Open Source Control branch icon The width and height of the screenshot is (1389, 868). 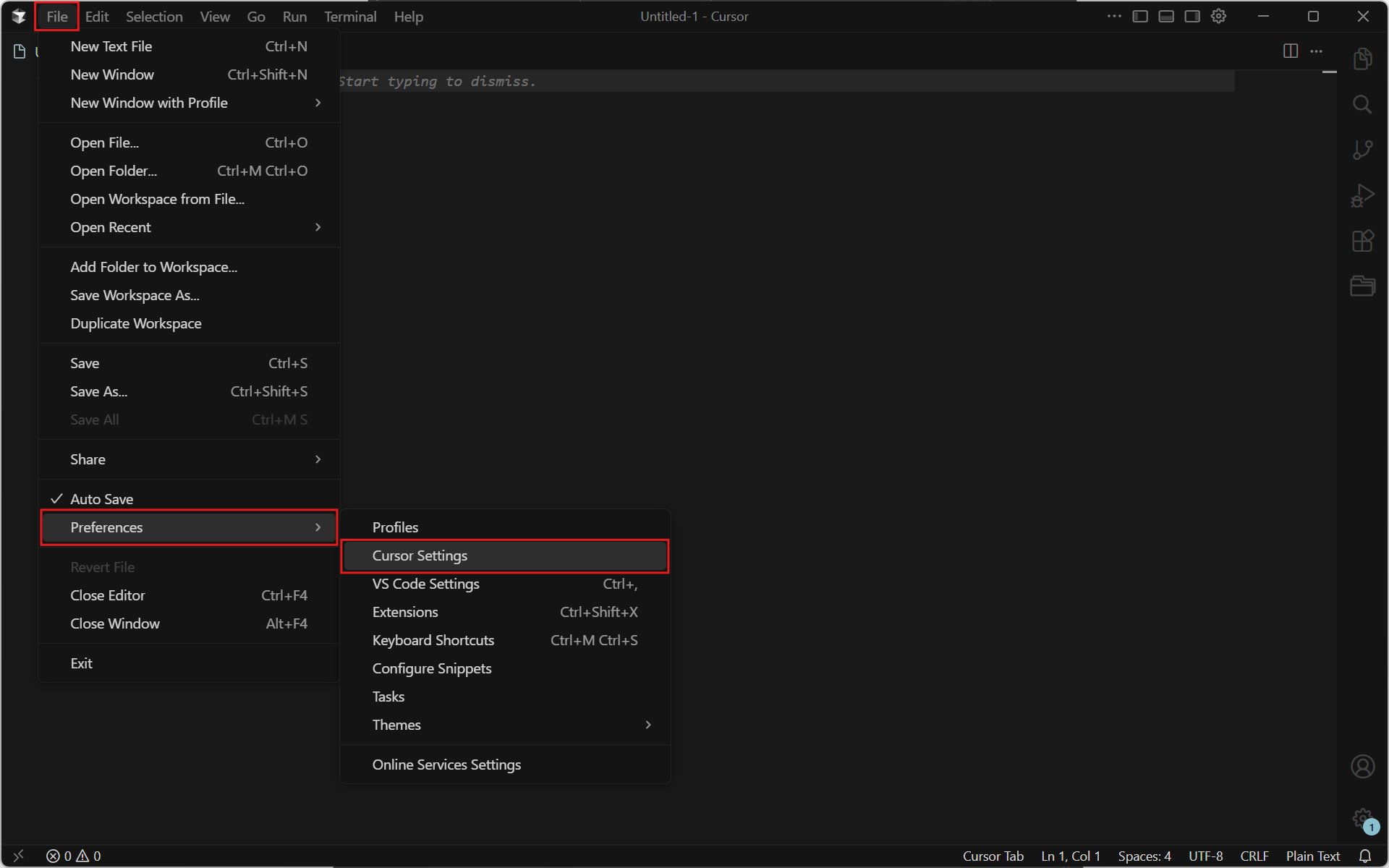1362,150
